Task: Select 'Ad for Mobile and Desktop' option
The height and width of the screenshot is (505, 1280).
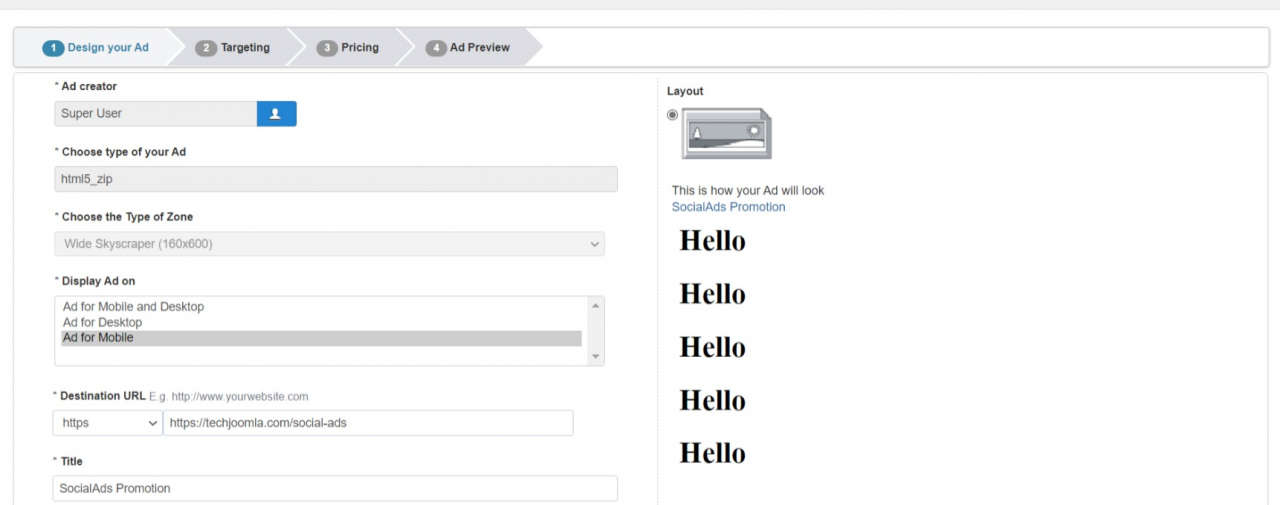Action: [133, 307]
